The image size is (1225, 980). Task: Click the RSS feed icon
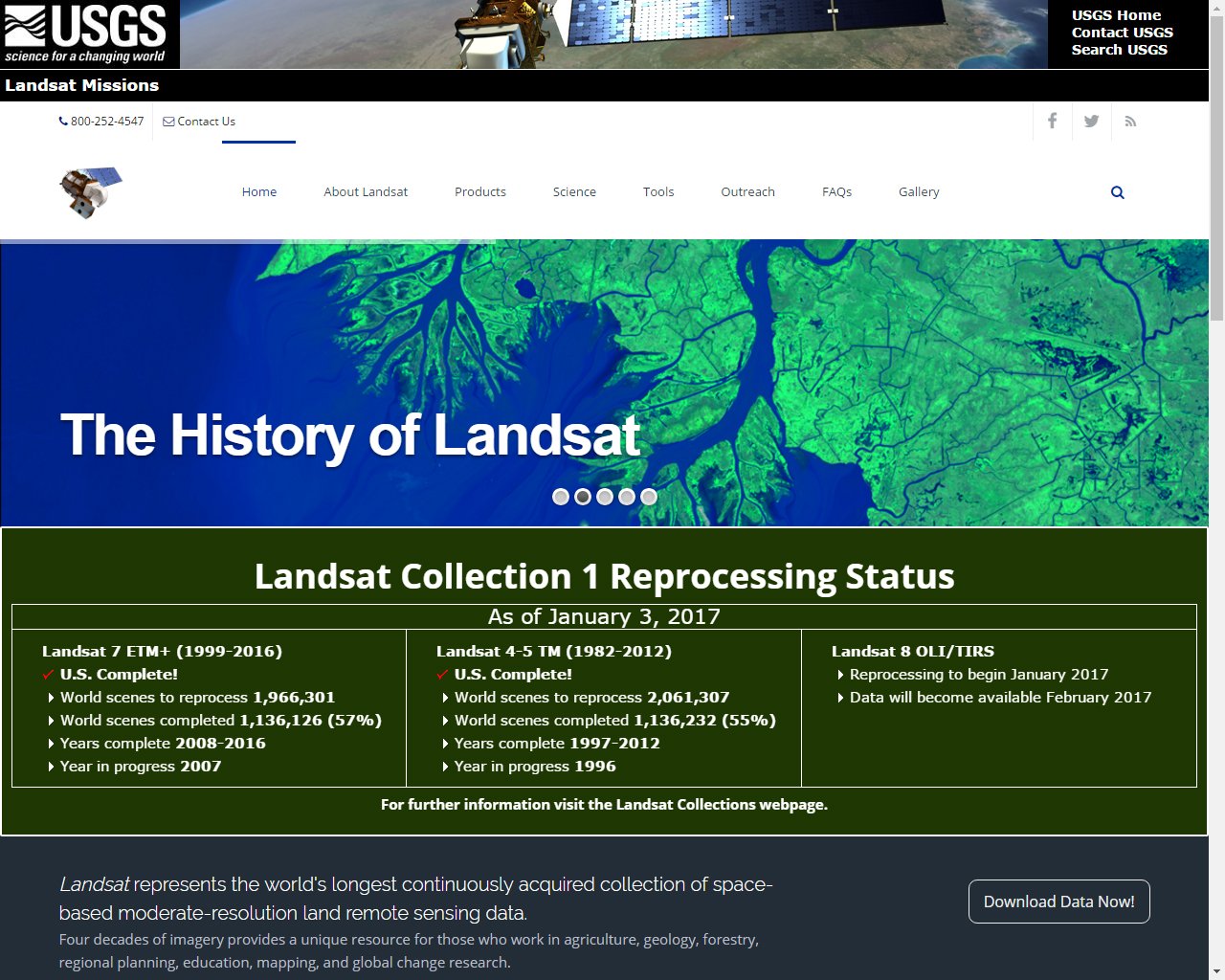(1130, 121)
